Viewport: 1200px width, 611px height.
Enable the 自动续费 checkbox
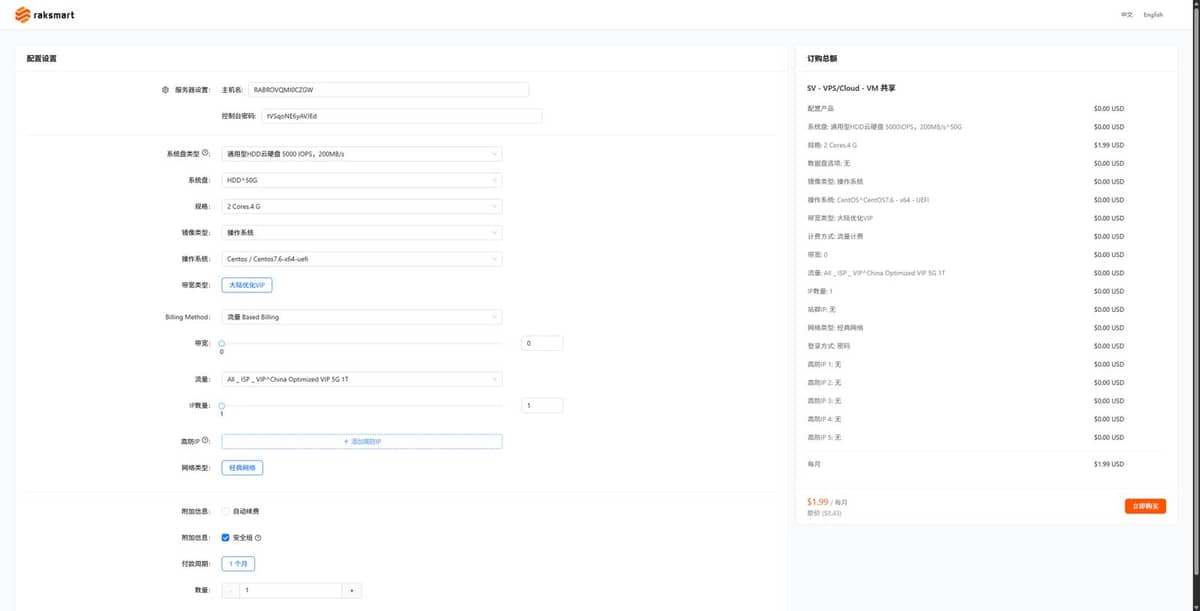coord(225,511)
